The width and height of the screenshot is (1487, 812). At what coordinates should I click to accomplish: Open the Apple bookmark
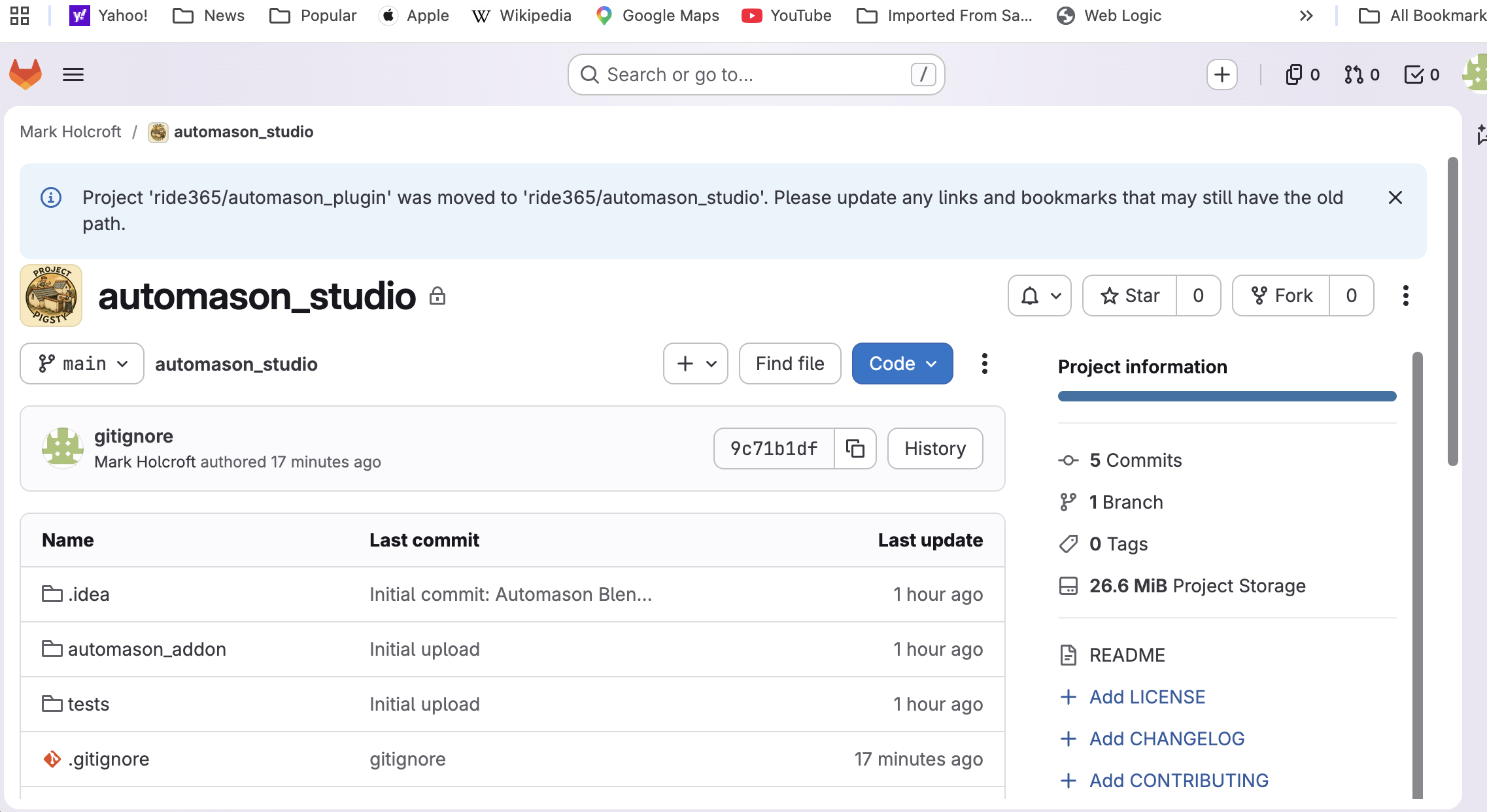[x=414, y=16]
